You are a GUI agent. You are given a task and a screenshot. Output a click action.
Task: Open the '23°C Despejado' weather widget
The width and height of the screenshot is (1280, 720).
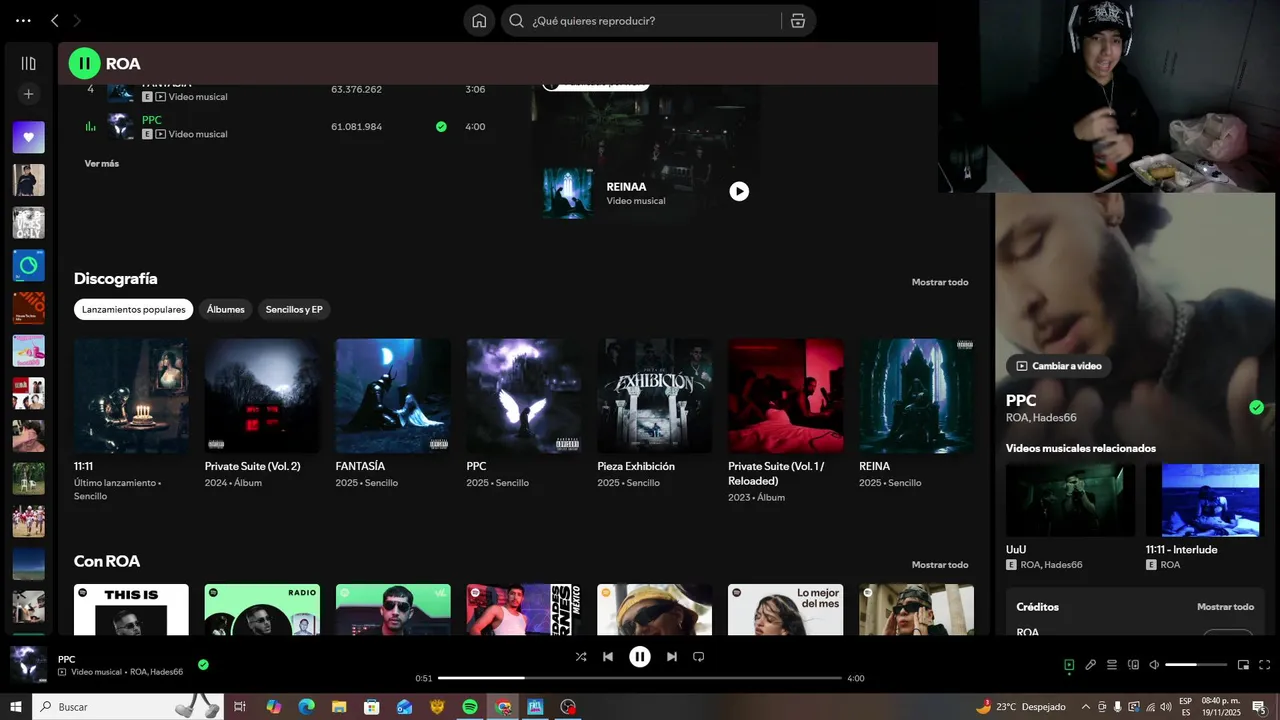point(1020,707)
